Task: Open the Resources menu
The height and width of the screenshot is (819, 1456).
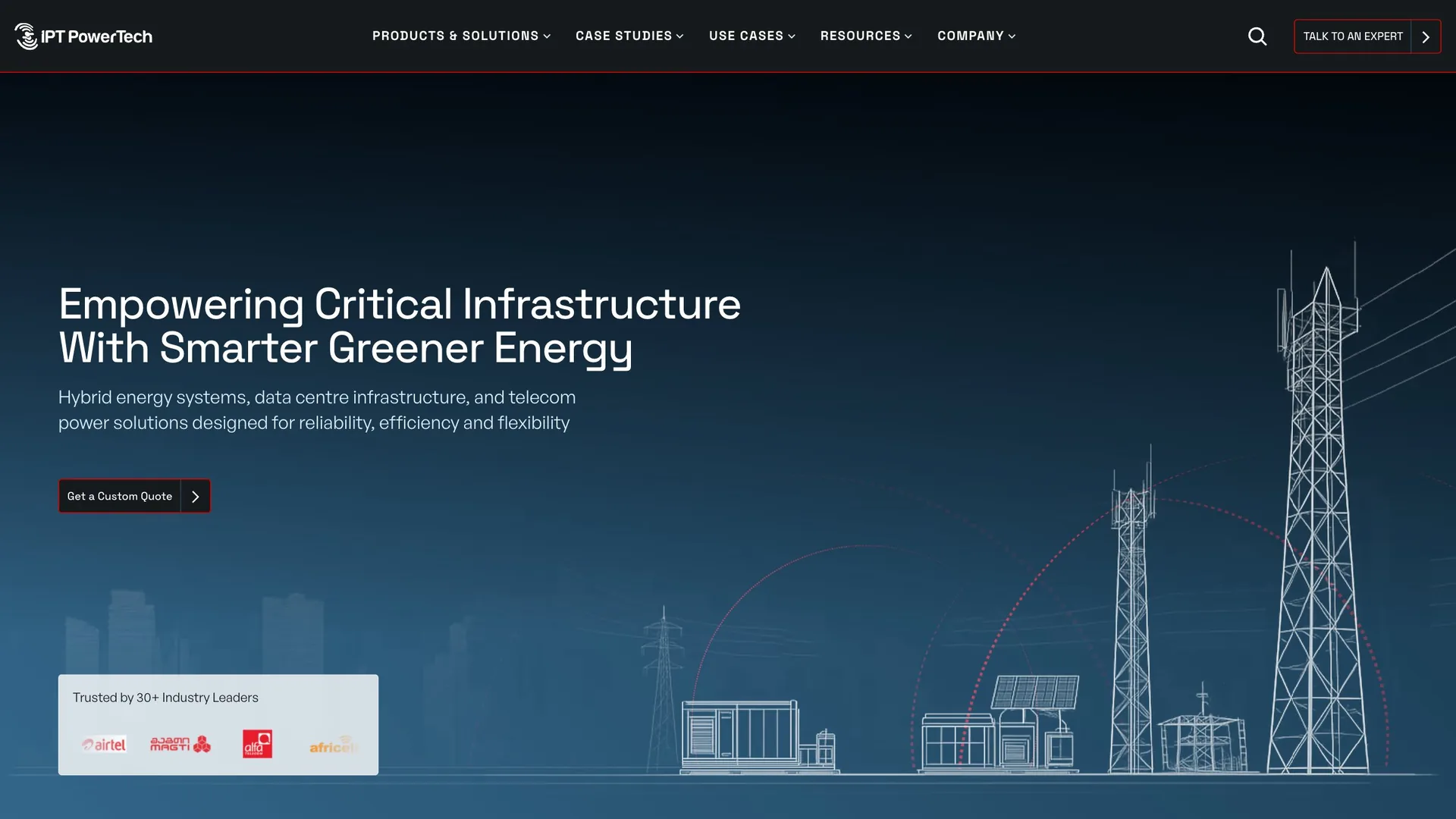Action: (866, 36)
